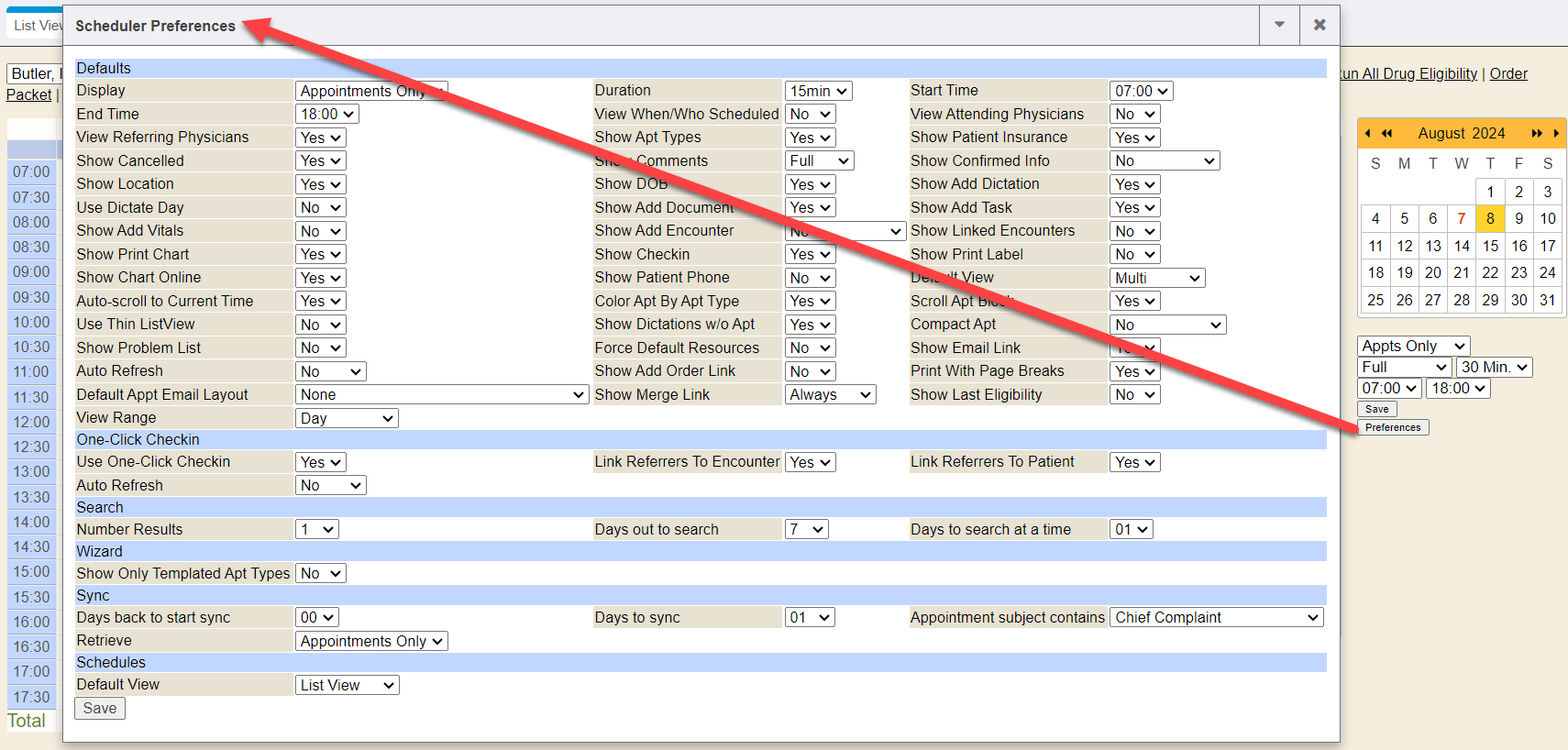Image resolution: width=1568 pixels, height=750 pixels.
Task: Click Save at bottom of preferences dialog
Action: click(x=99, y=708)
